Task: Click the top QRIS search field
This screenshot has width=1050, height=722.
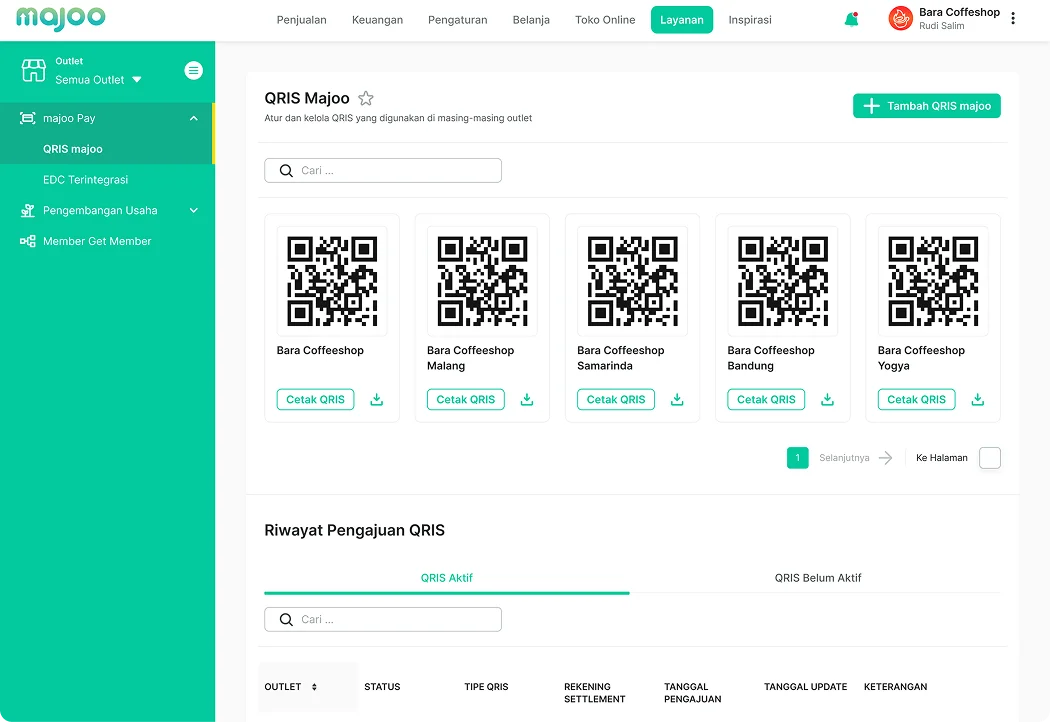Action: point(383,171)
